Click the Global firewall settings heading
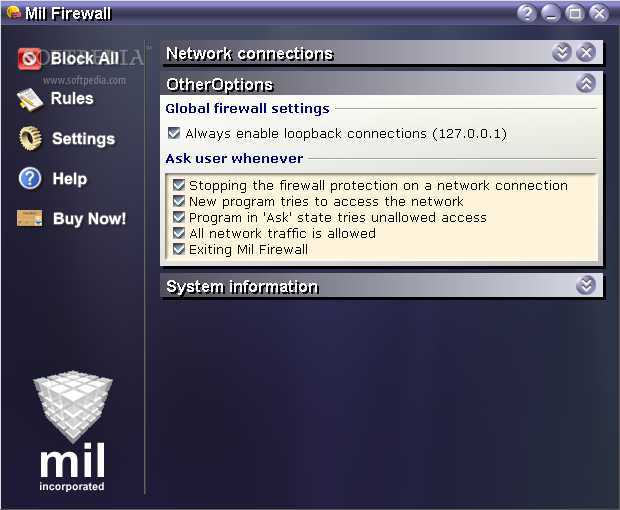620x510 pixels. pyautogui.click(x=247, y=108)
